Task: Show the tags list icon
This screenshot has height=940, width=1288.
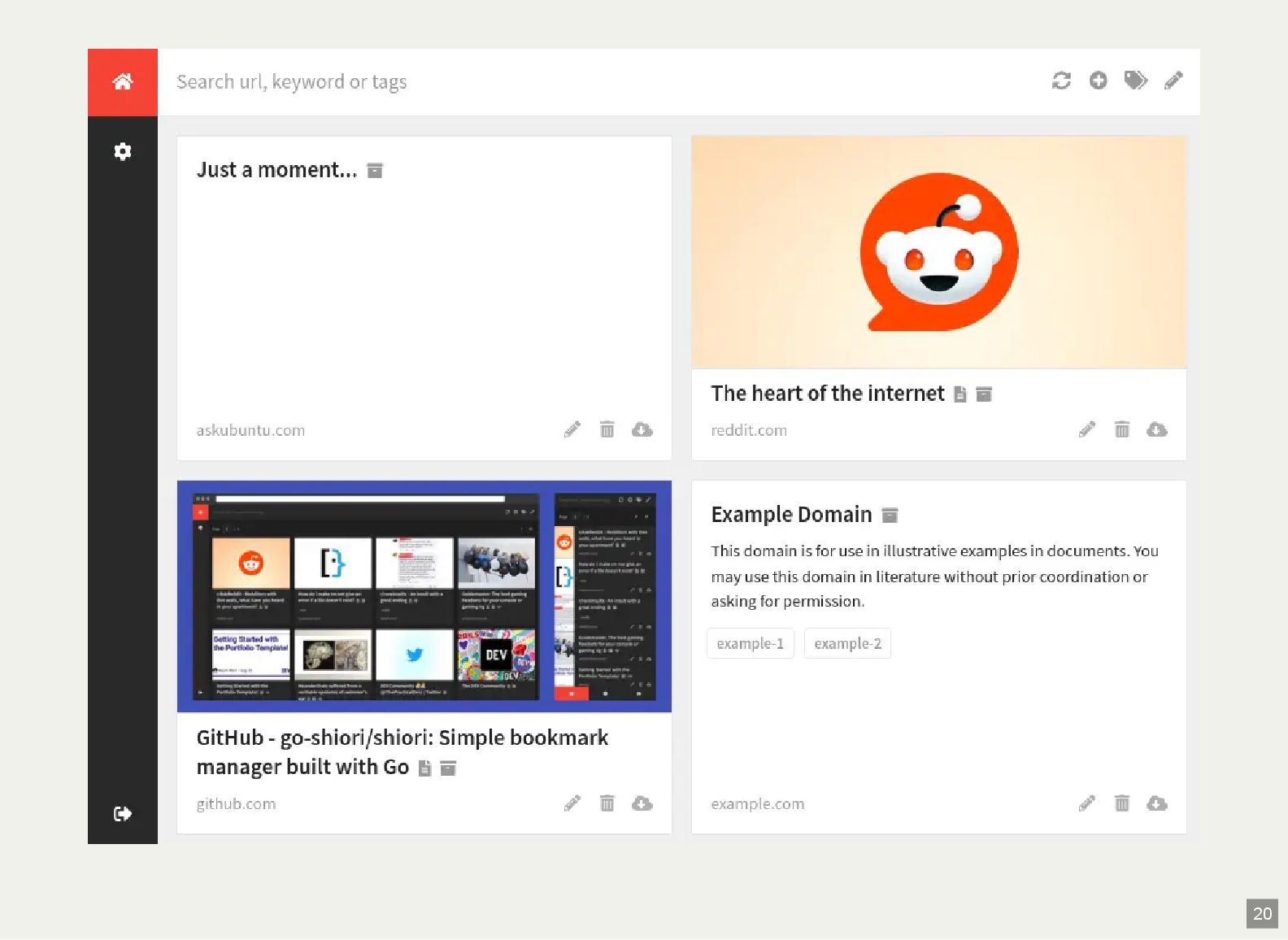Action: [1136, 81]
